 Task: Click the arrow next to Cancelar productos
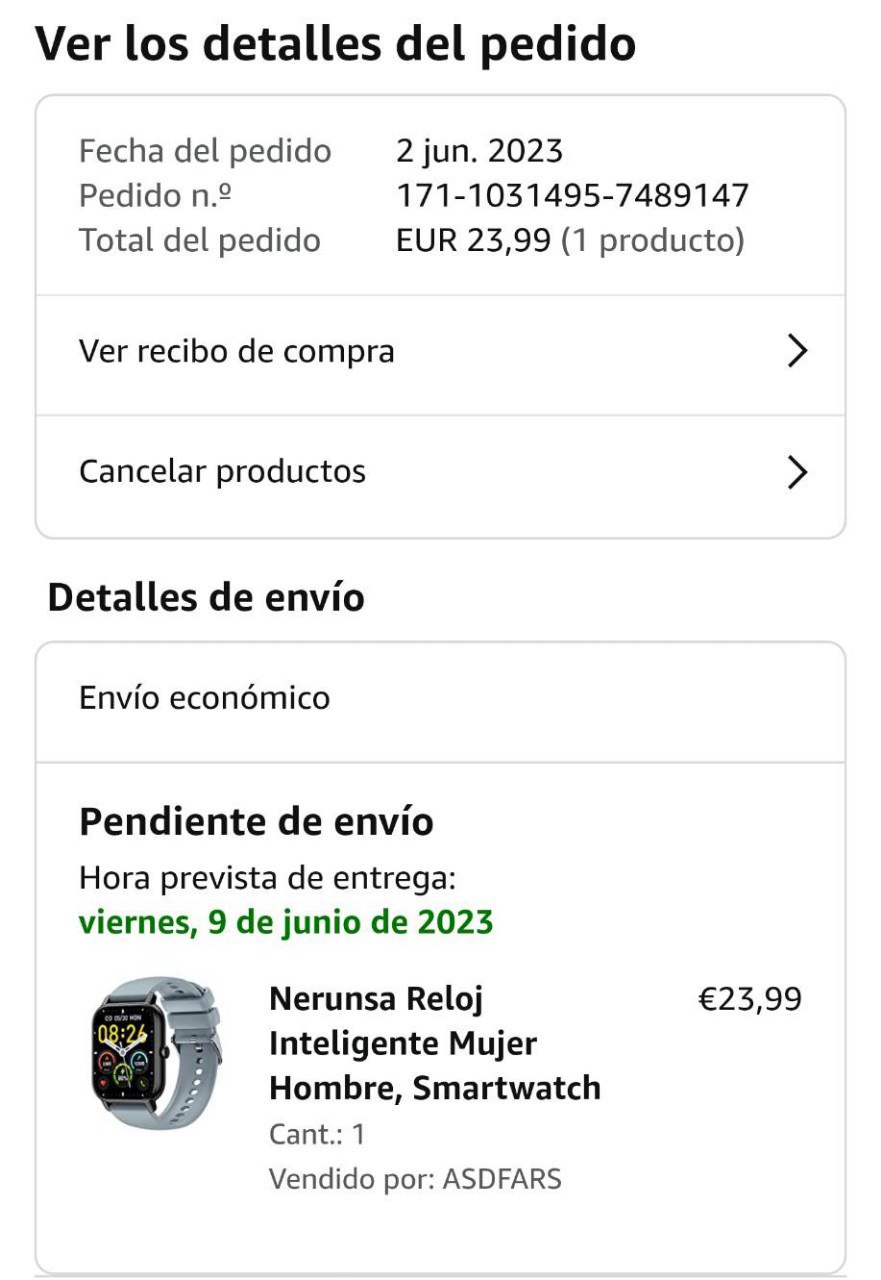coord(796,472)
